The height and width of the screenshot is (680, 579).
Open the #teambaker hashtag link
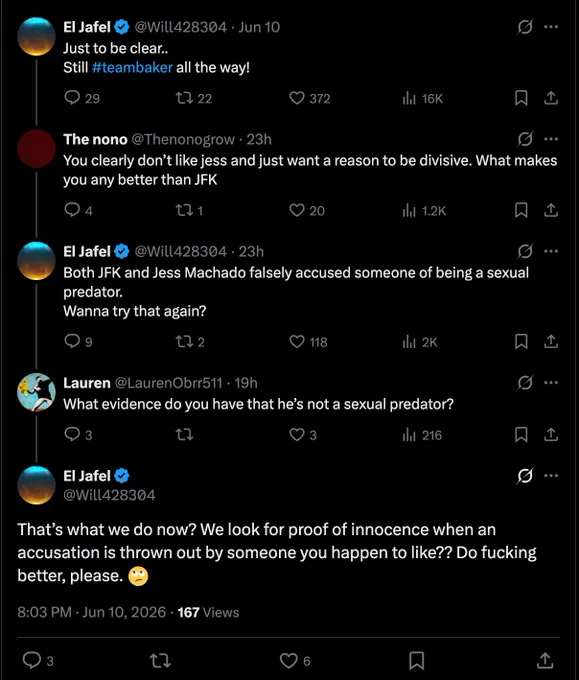[132, 68]
